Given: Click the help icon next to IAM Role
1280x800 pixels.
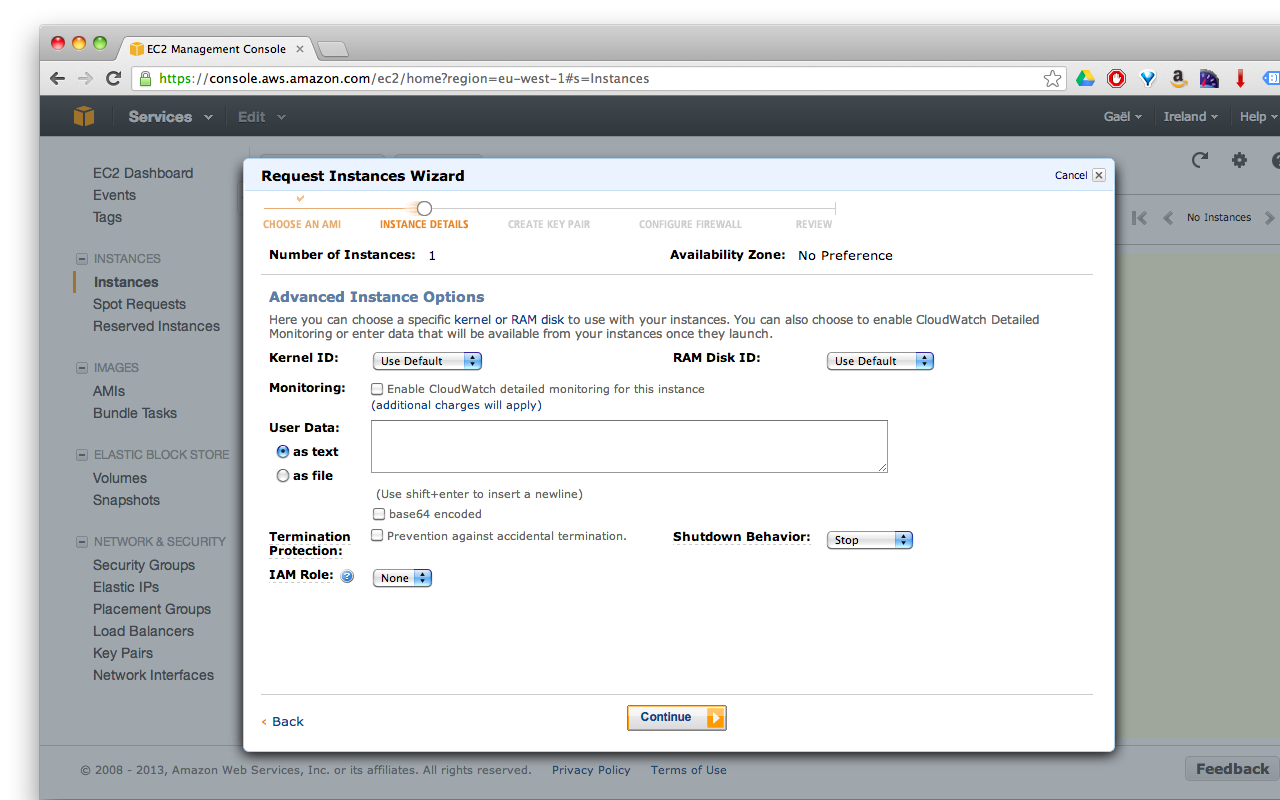Looking at the screenshot, I should [347, 575].
